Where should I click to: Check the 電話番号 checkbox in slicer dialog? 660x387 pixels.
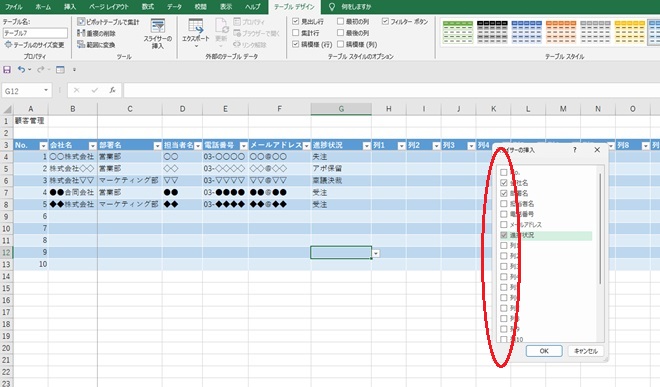point(503,214)
